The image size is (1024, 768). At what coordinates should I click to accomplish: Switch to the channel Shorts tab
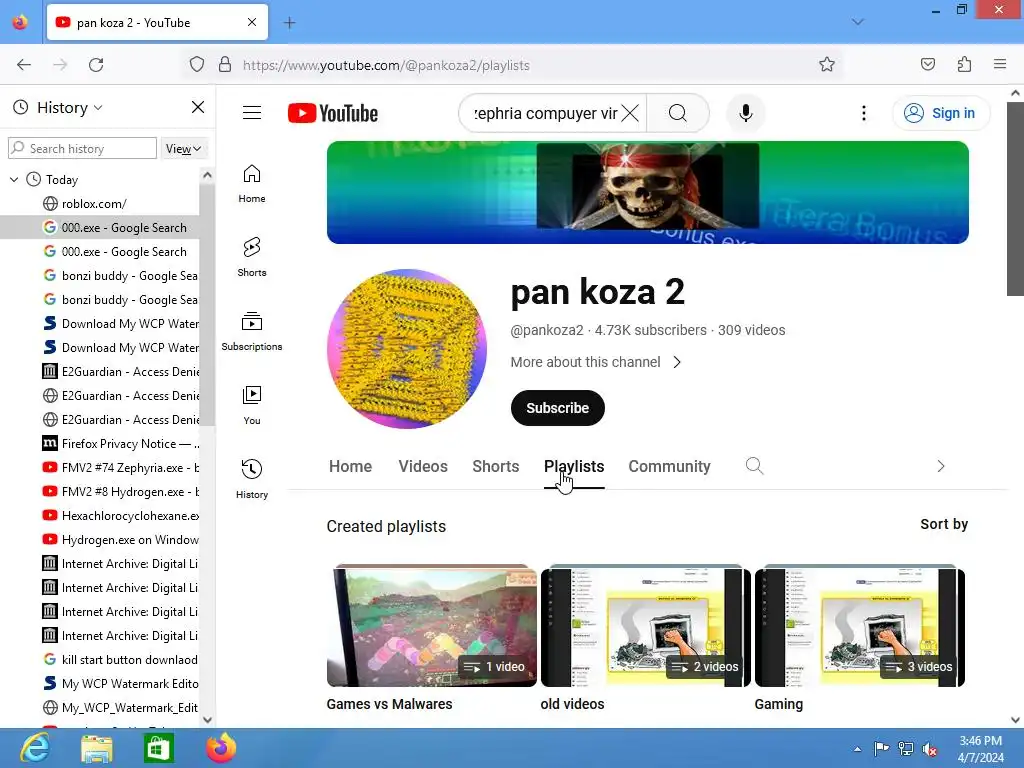496,466
